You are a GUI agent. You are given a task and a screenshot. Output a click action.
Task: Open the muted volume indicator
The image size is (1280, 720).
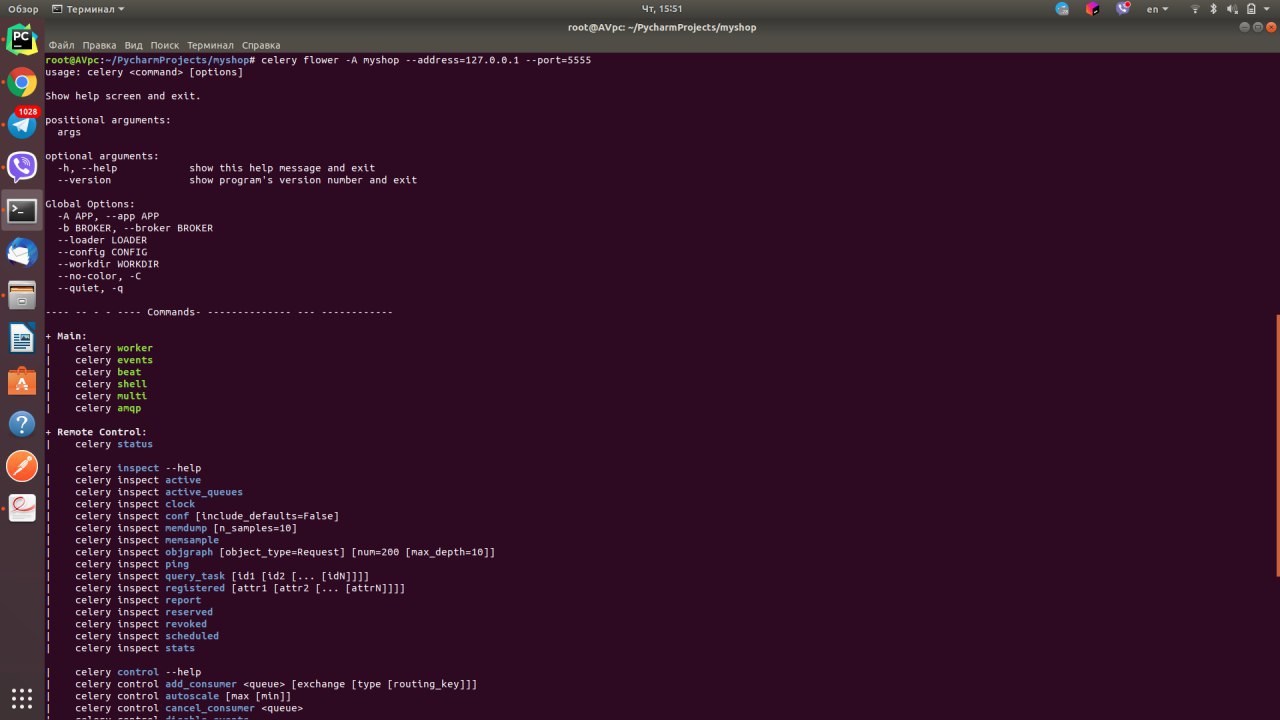[1231, 8]
